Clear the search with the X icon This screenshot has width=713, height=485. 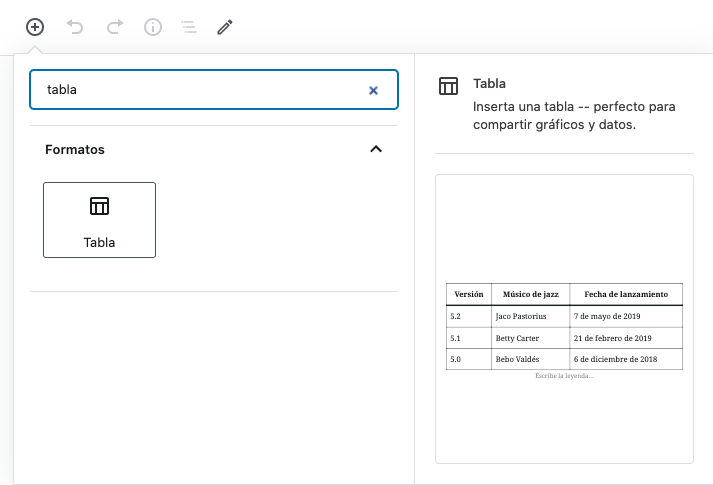click(373, 90)
